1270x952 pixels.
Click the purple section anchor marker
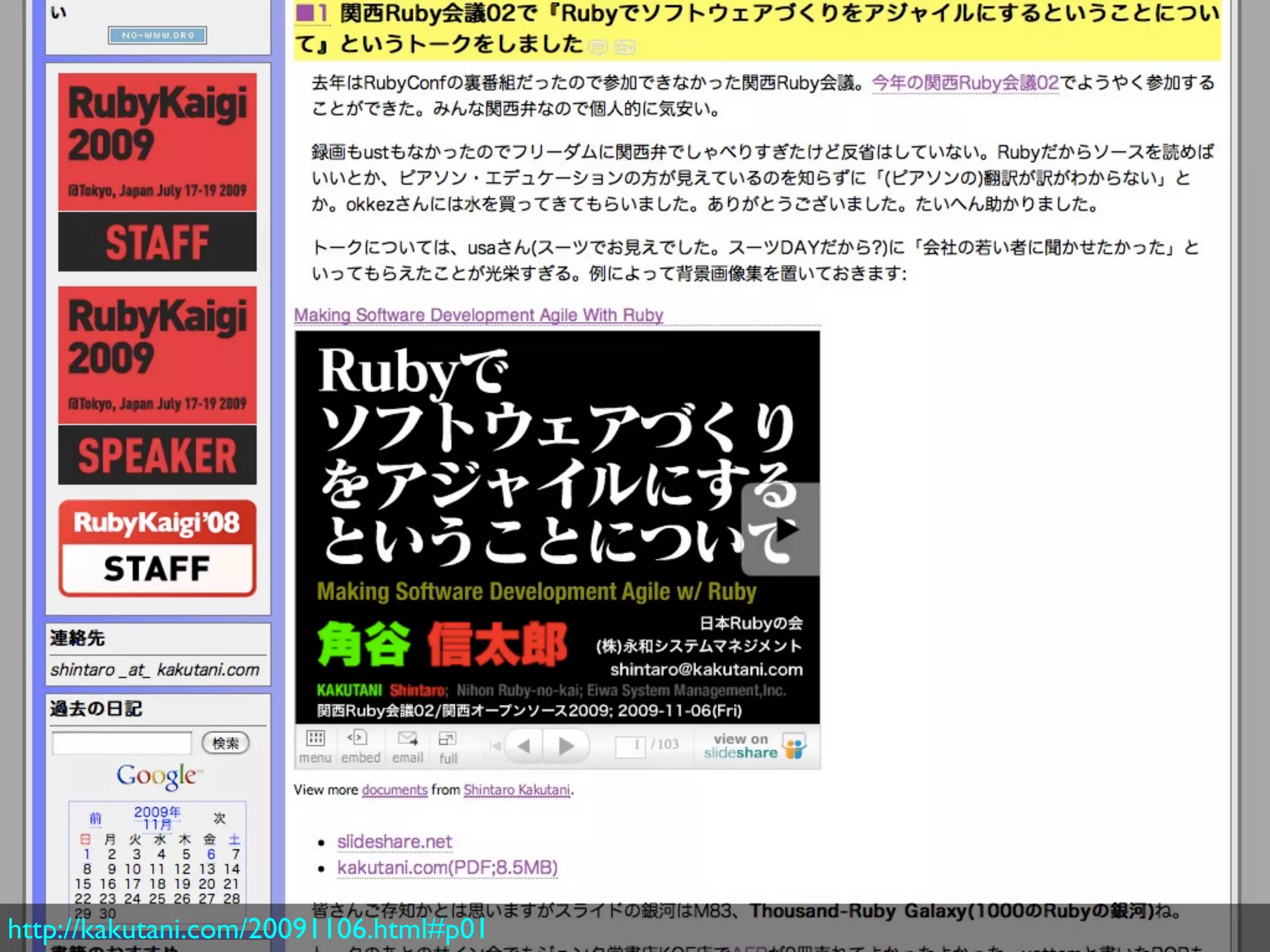[311, 12]
